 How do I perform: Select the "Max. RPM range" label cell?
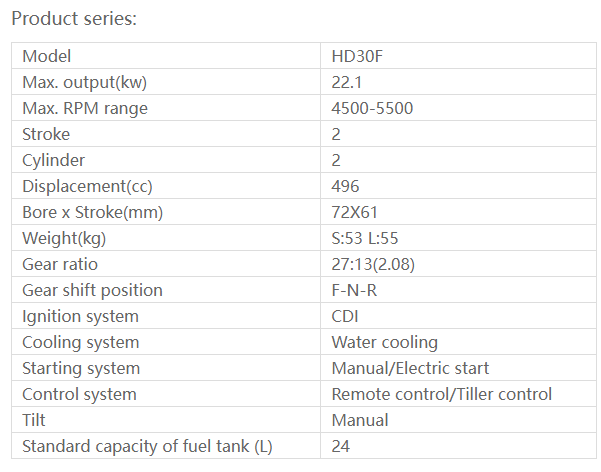(84, 108)
